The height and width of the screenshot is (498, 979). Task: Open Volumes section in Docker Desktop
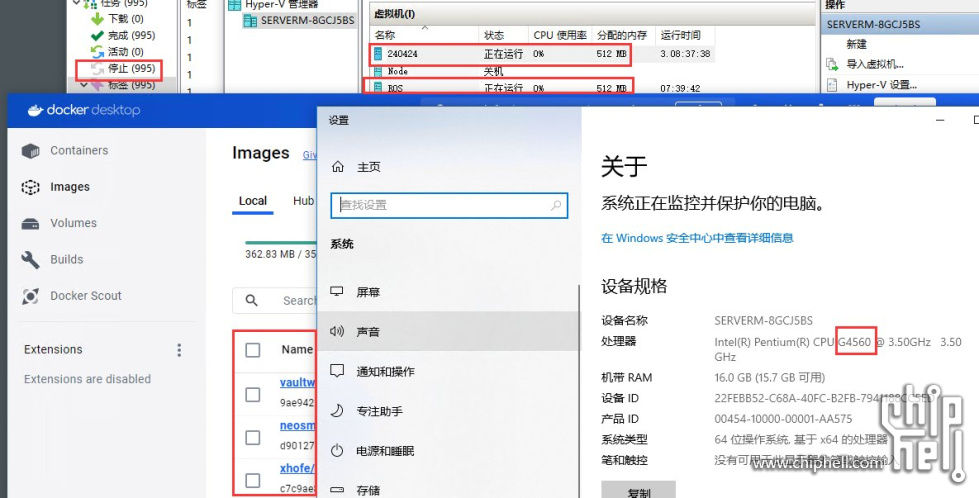pos(59,223)
